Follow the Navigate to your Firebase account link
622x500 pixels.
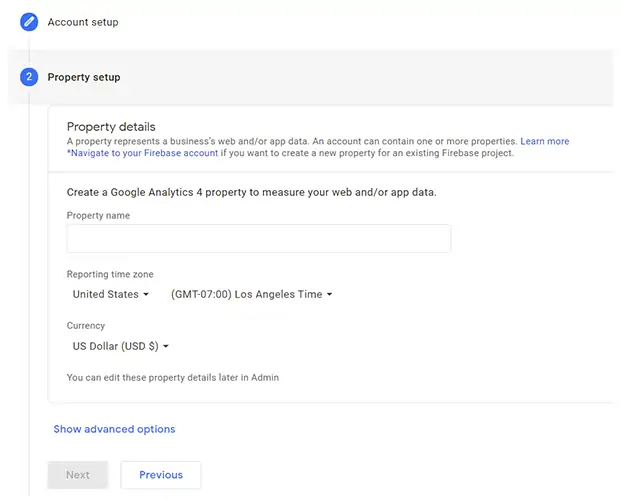(142, 153)
